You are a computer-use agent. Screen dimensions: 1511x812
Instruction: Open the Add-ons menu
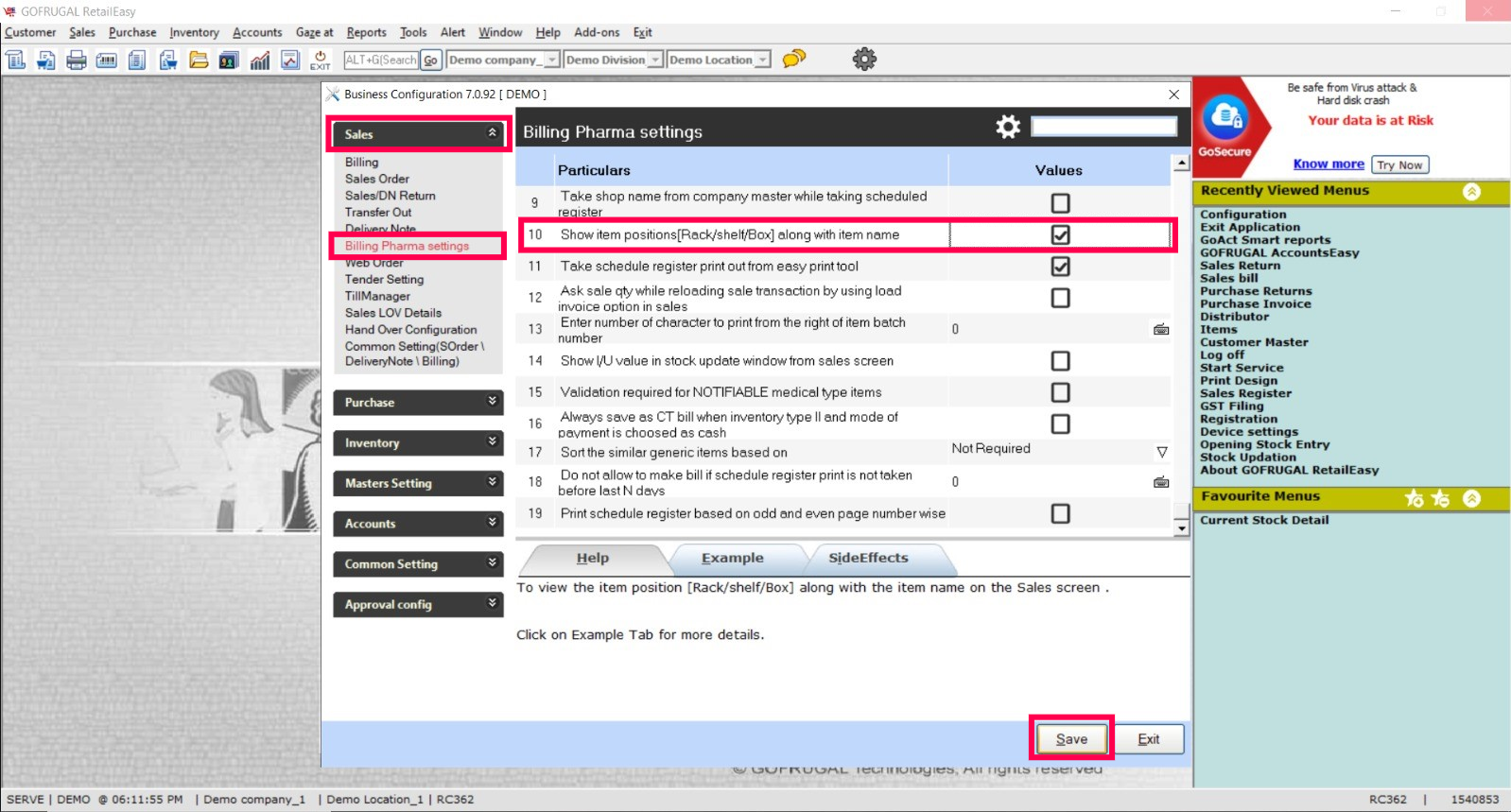click(x=597, y=32)
